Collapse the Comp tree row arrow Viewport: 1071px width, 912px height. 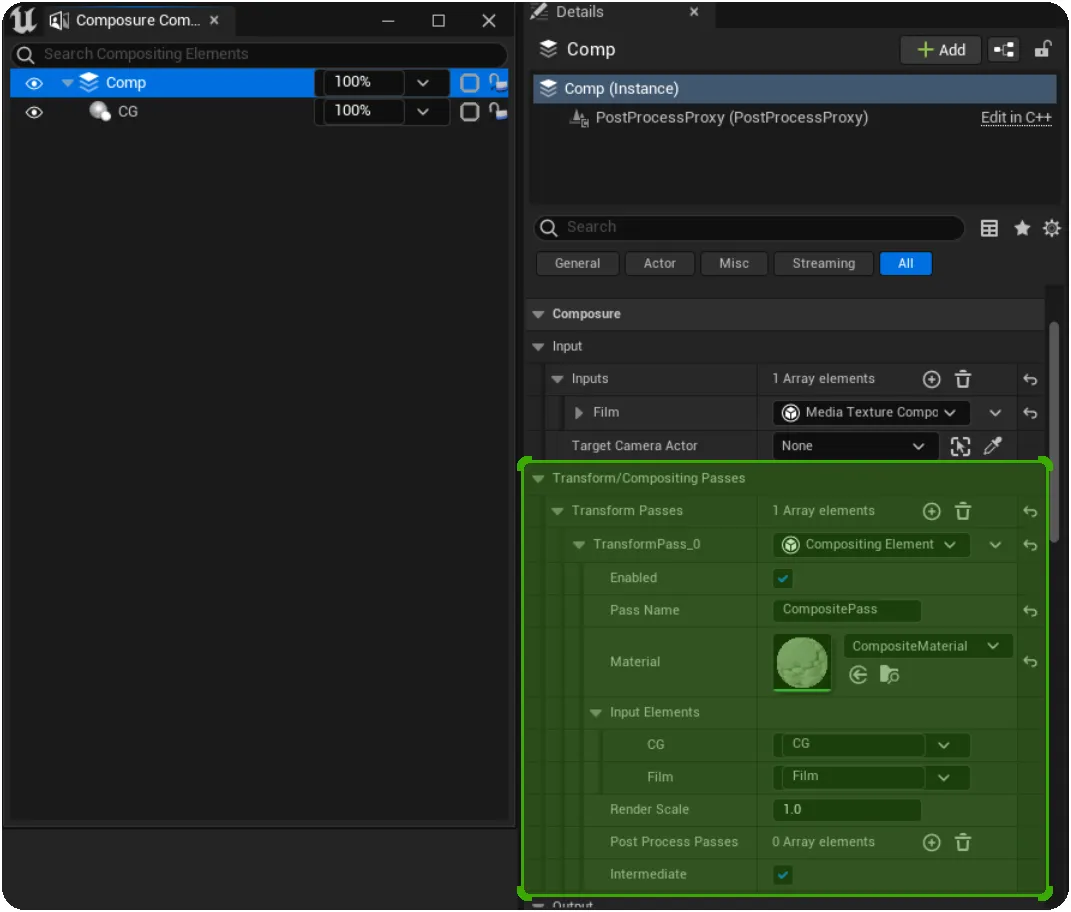(x=67, y=83)
